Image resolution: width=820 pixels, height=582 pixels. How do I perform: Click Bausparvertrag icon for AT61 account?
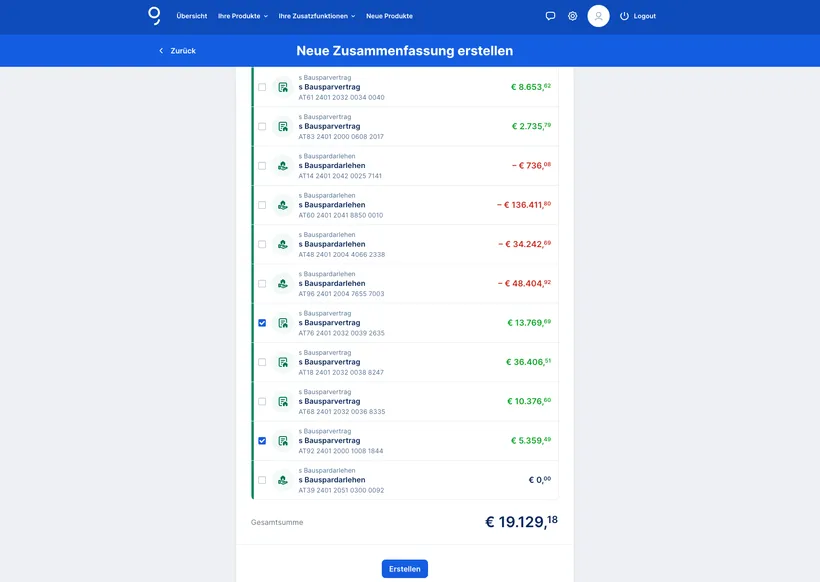(x=283, y=87)
